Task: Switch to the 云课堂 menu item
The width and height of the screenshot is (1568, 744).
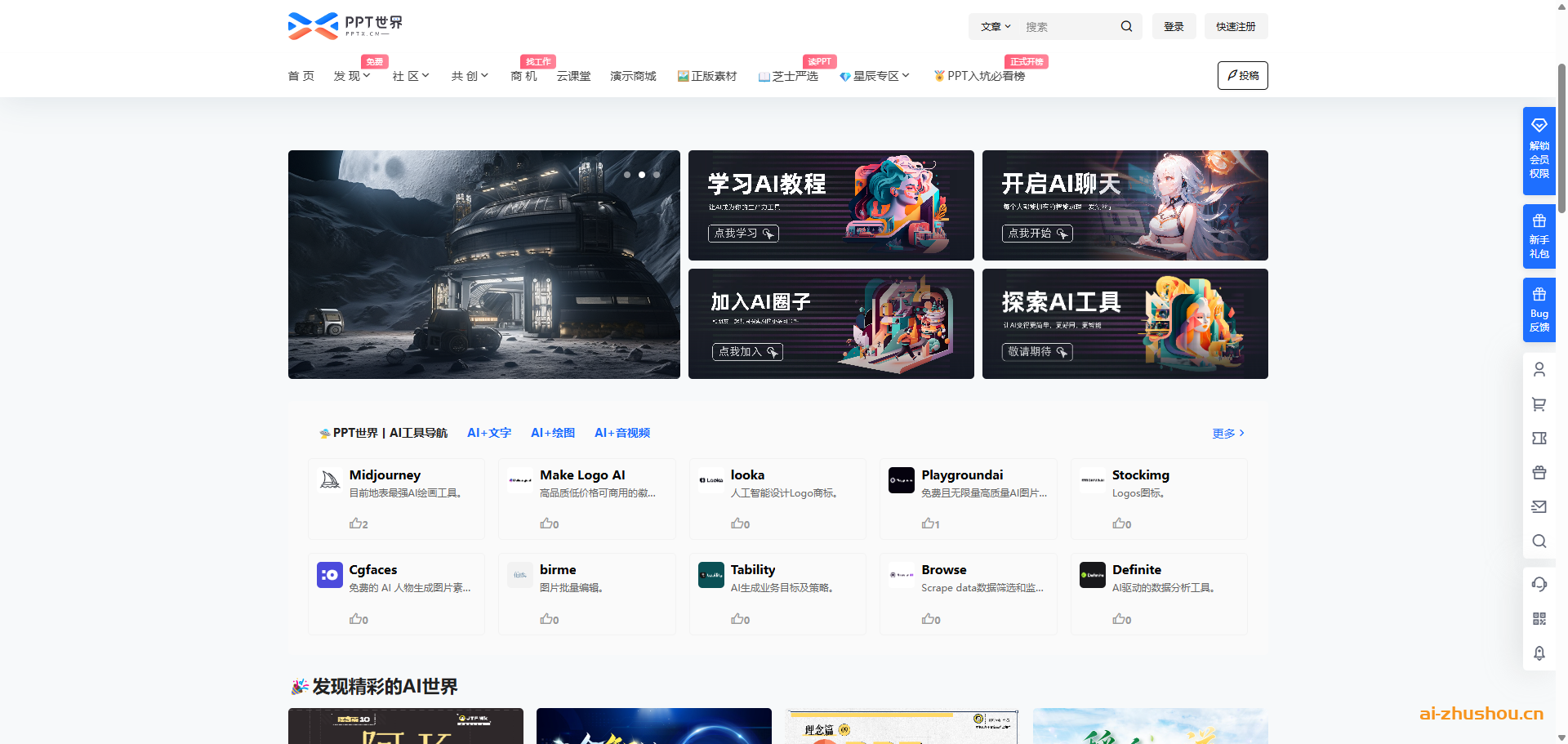Action: [573, 75]
